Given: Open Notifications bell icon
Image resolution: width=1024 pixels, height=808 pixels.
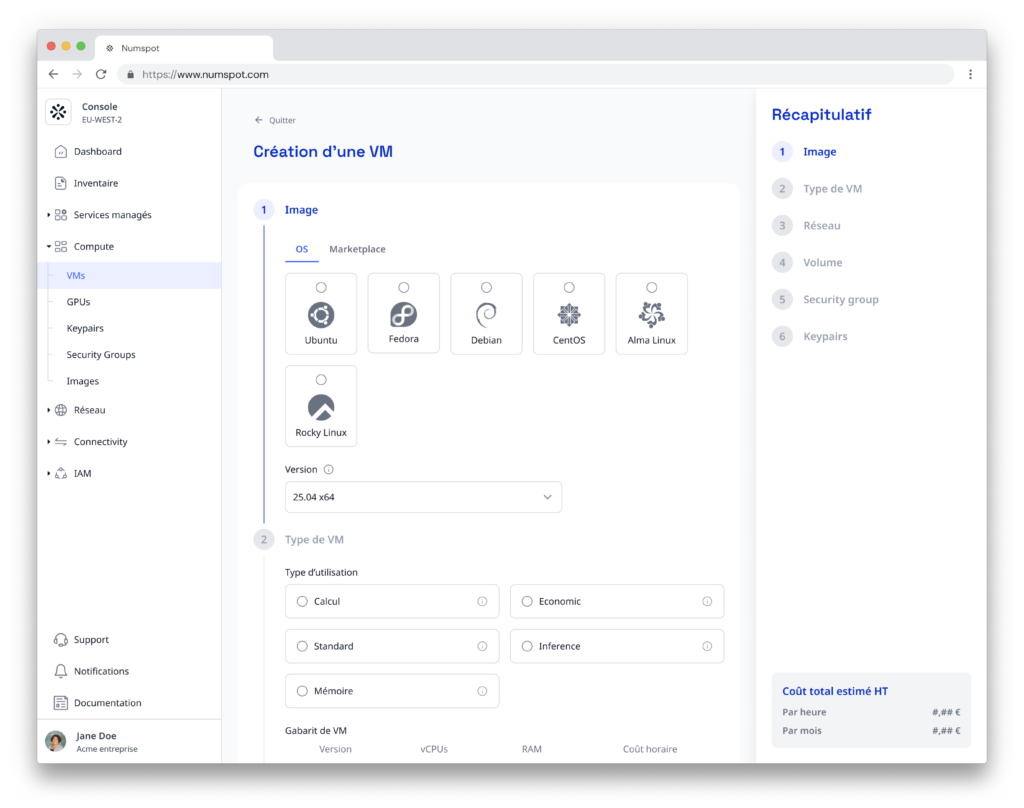Looking at the screenshot, I should click(x=60, y=672).
